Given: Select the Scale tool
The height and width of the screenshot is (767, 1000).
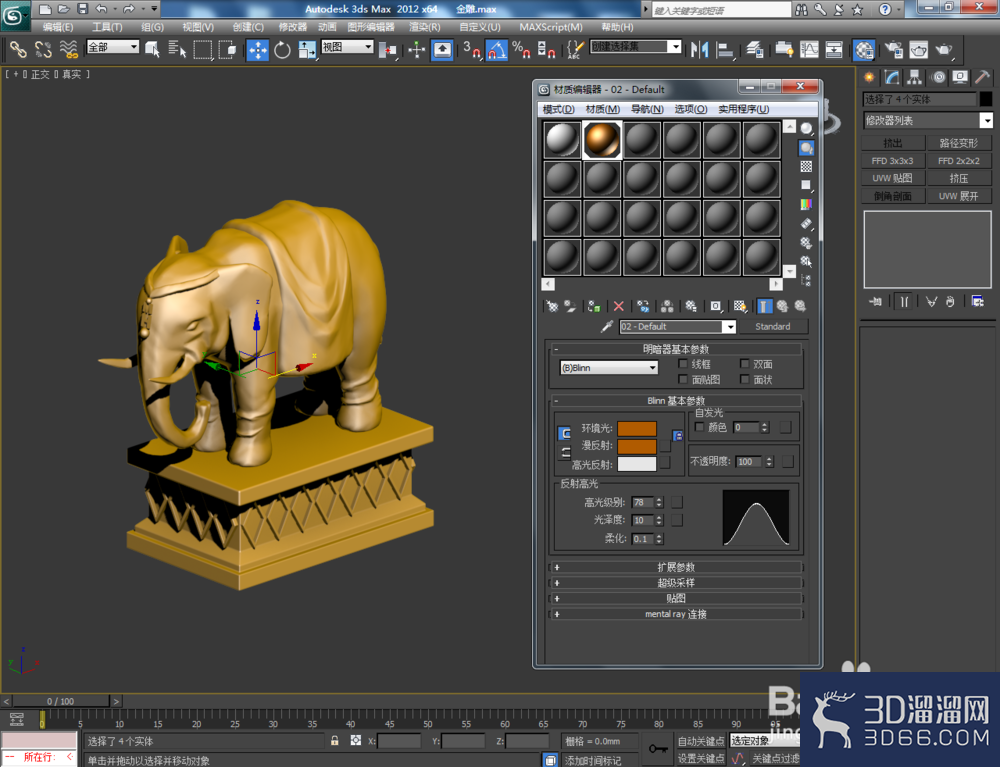Looking at the screenshot, I should coord(307,50).
